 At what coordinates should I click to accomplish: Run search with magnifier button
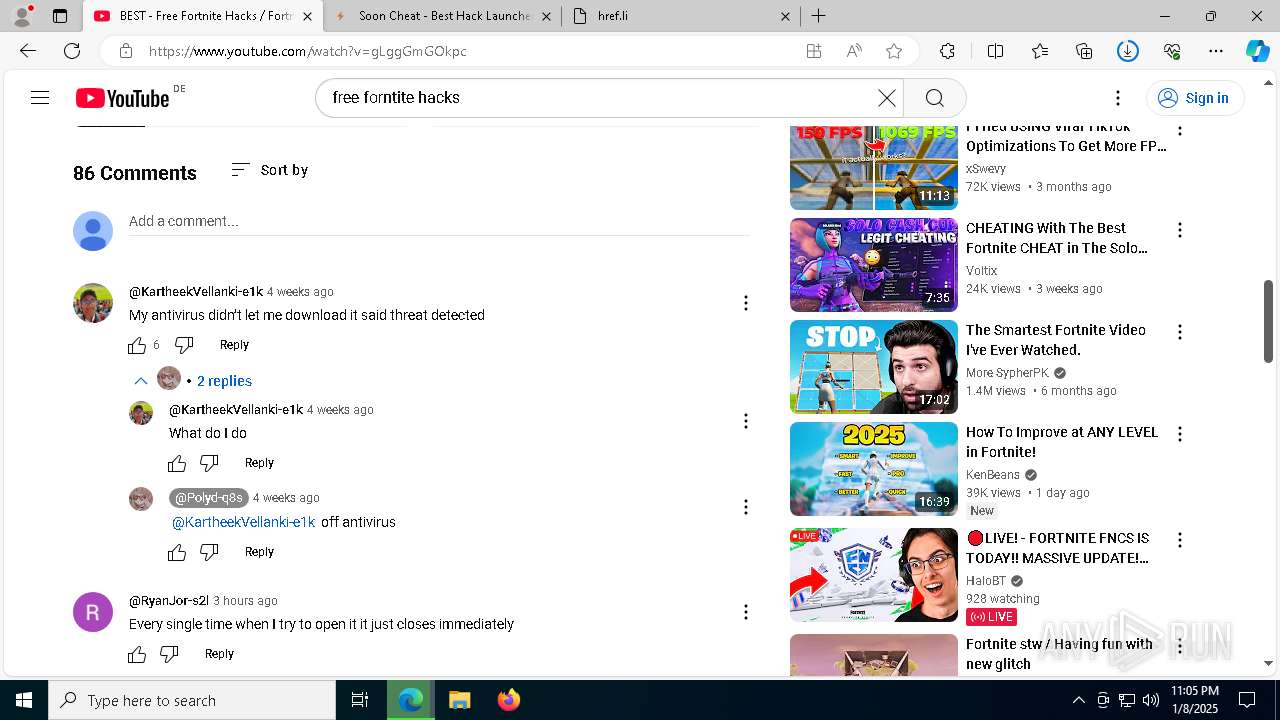934,97
